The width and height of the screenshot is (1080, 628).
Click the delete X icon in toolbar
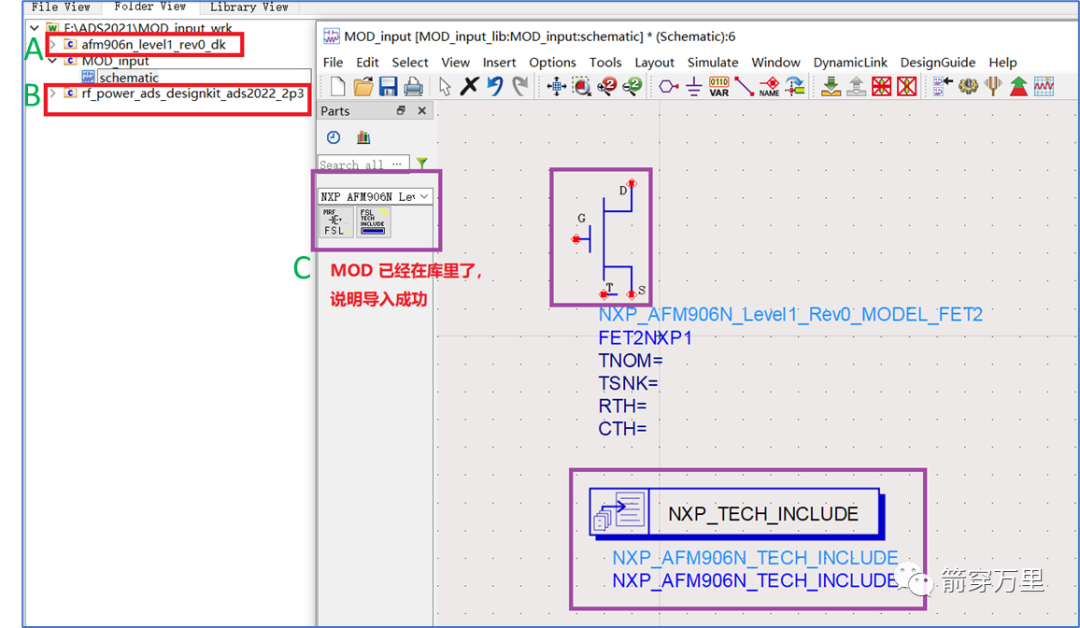pos(469,87)
